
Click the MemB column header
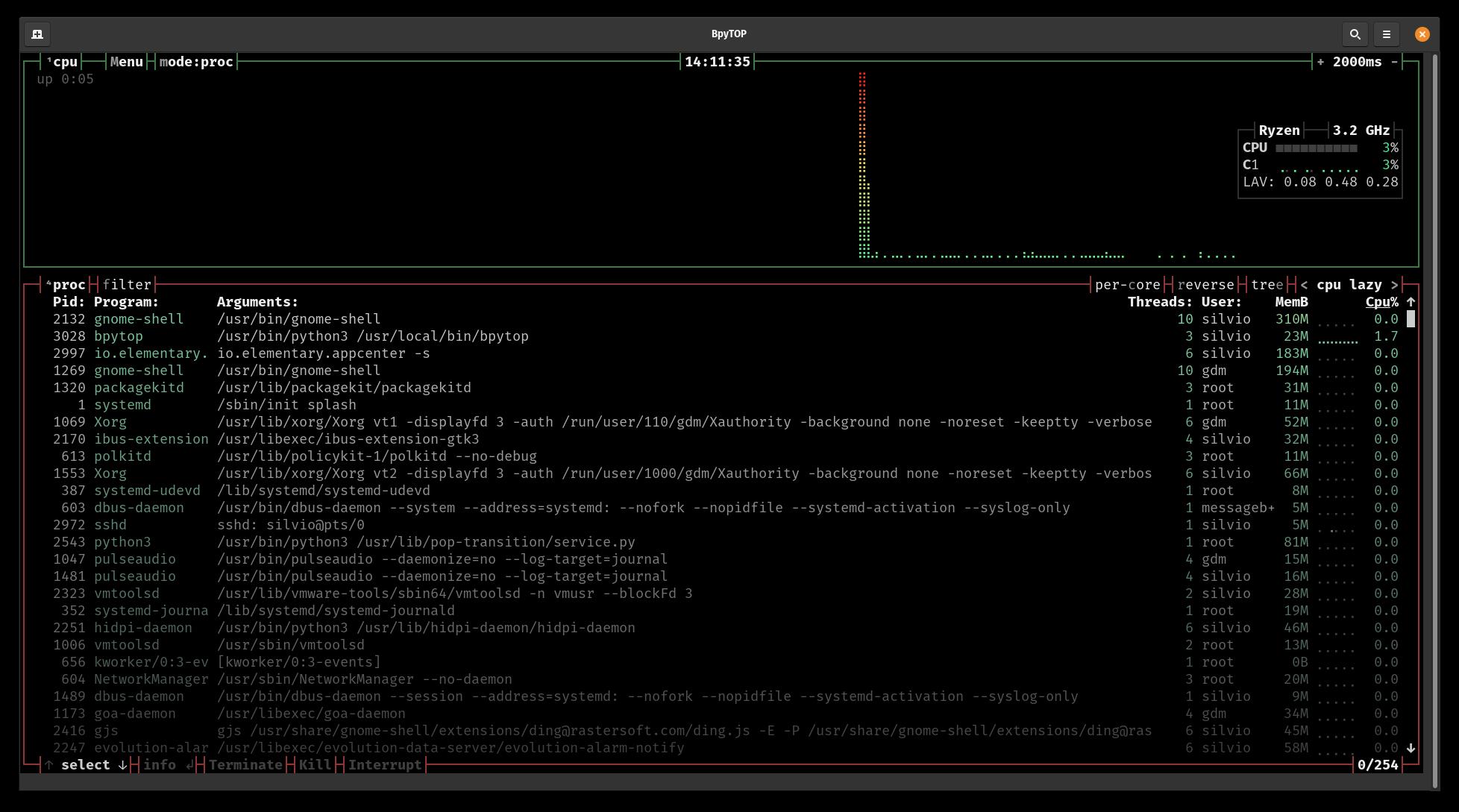[x=1292, y=302]
